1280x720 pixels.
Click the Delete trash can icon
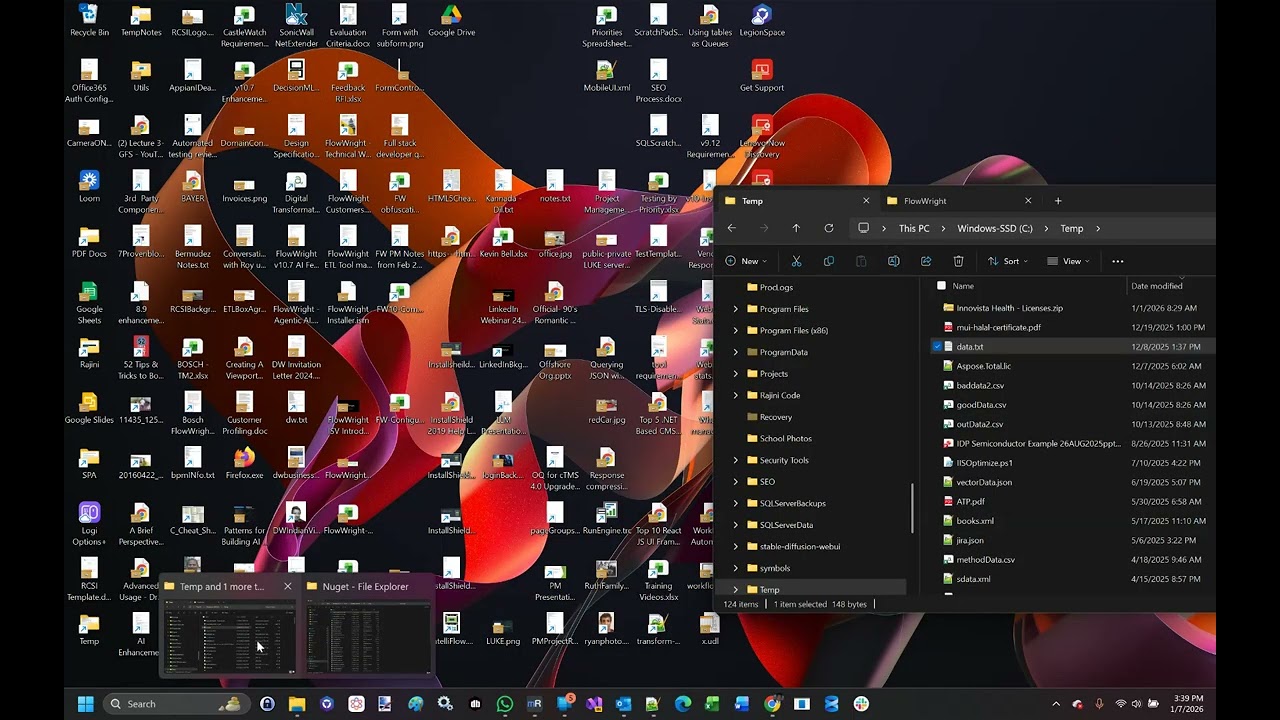coord(958,261)
